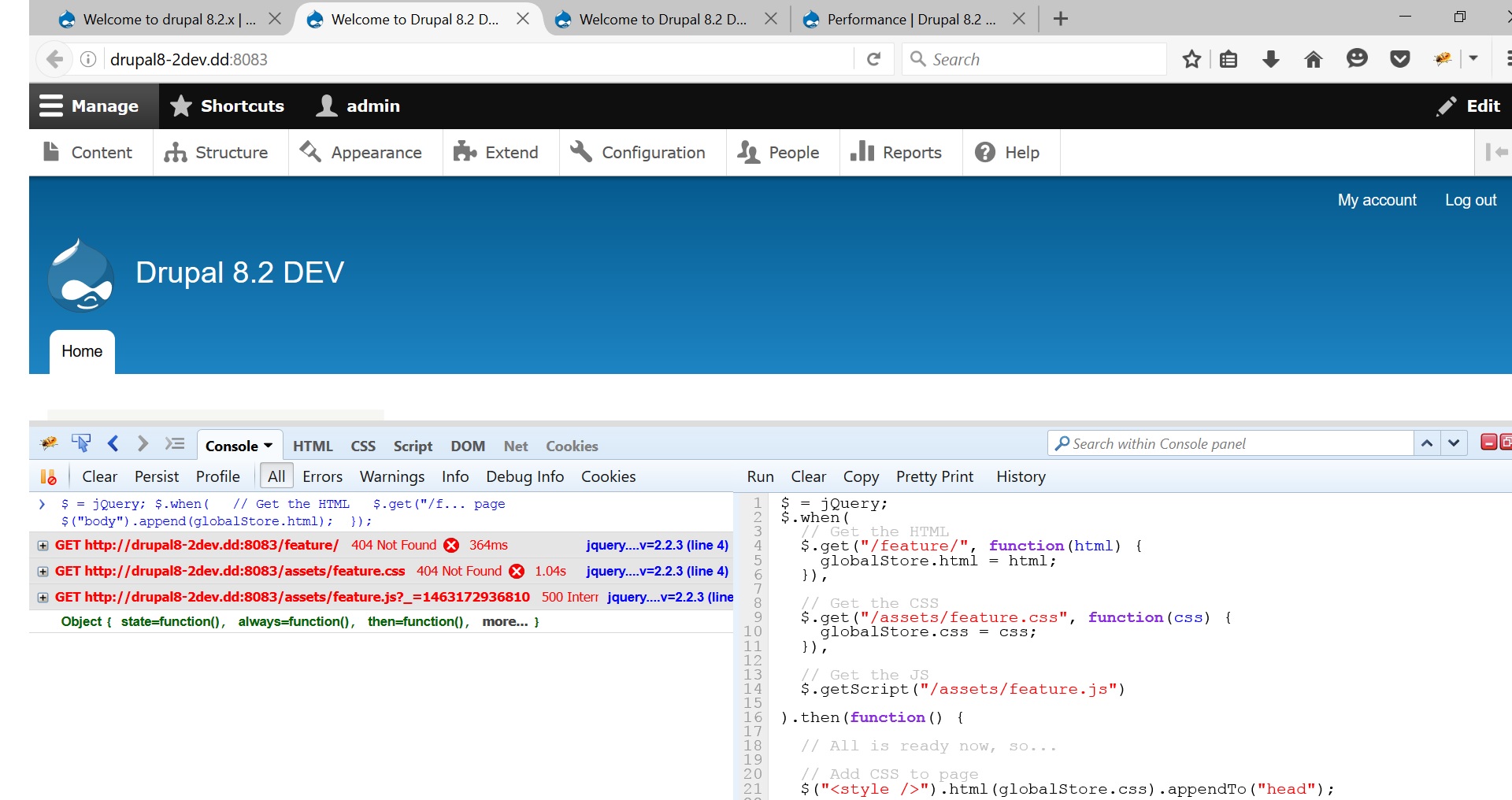The height and width of the screenshot is (800, 1512).
Task: Click the Search within Console panel field
Action: (x=1231, y=443)
